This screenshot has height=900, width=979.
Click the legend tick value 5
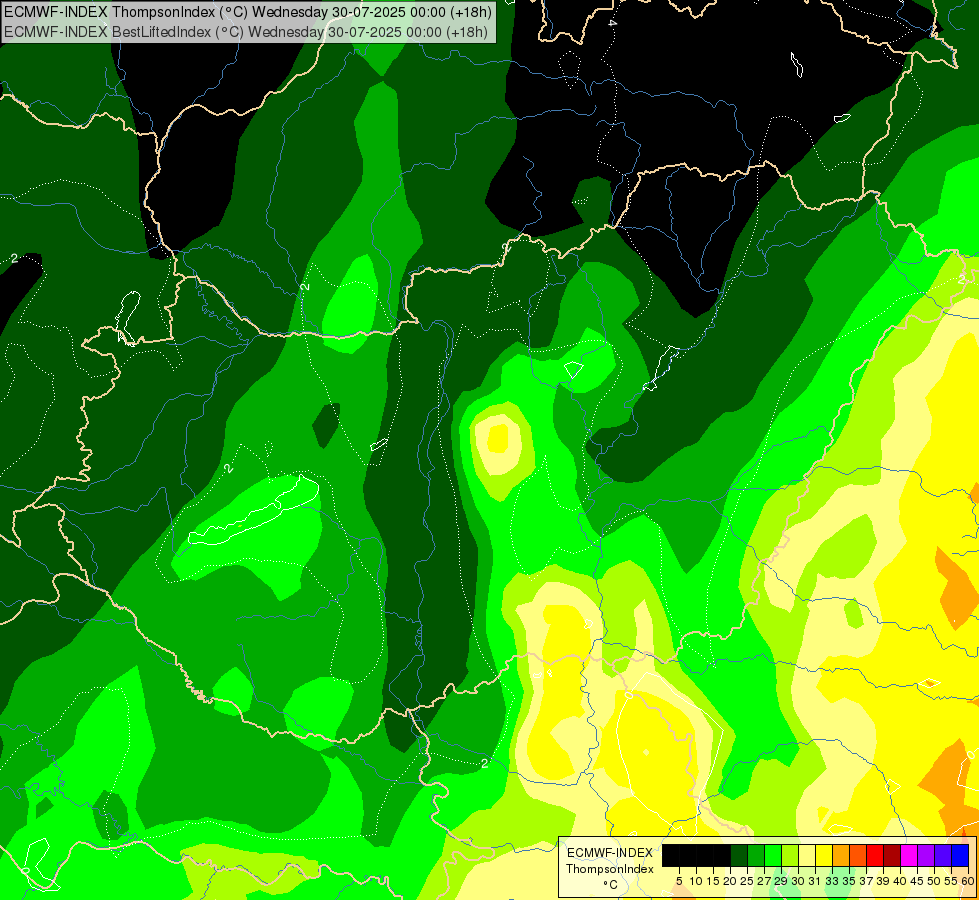679,881
